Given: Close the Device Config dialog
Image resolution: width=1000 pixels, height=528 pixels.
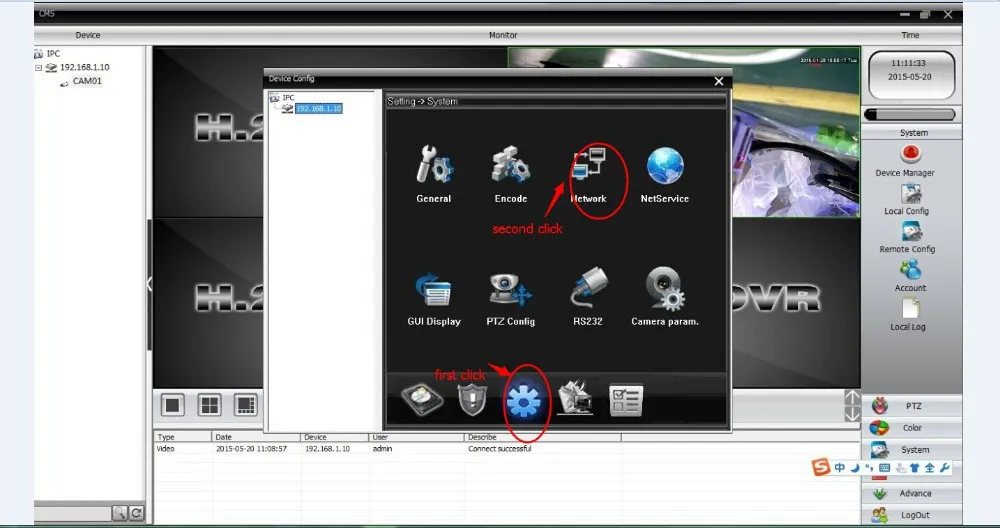Looking at the screenshot, I should pos(719,81).
